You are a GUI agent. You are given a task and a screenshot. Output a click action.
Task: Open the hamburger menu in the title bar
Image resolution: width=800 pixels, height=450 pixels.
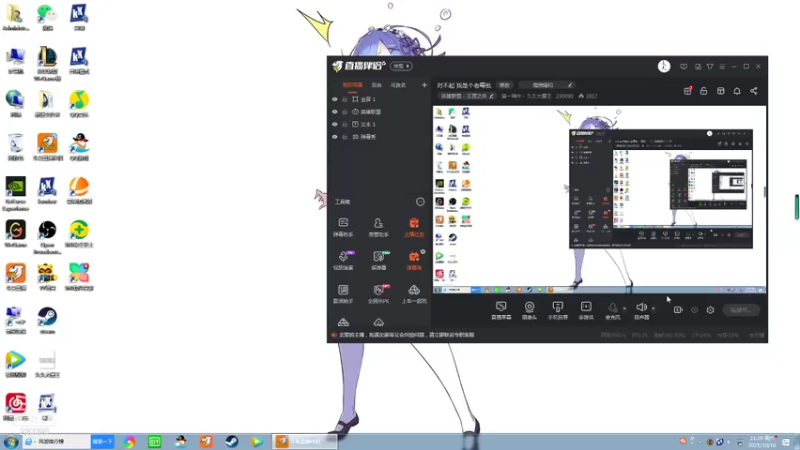coord(722,66)
